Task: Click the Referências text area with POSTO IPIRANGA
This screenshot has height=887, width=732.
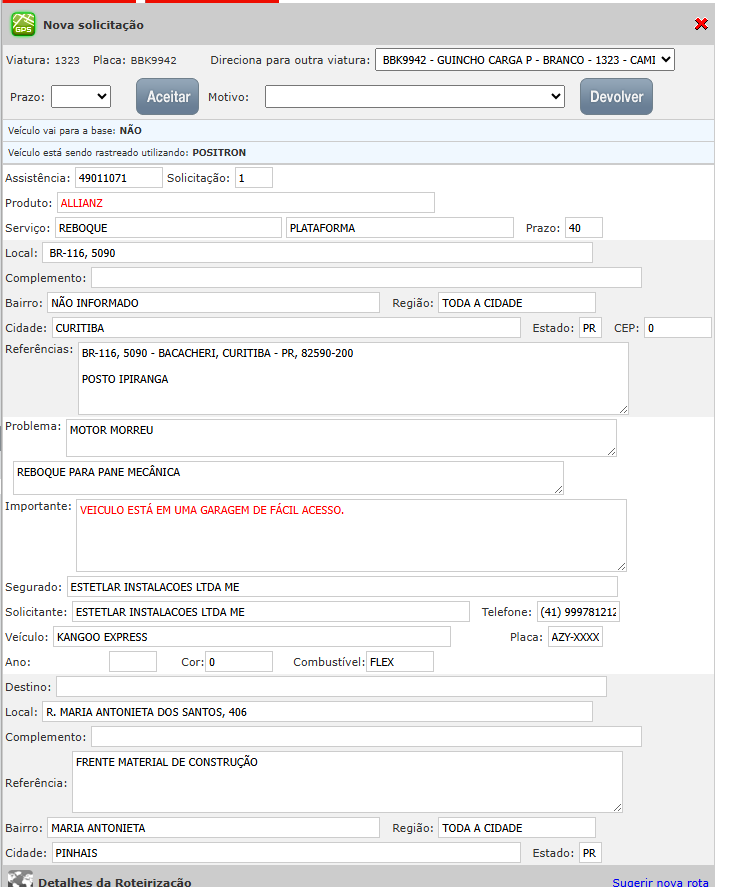Action: tap(353, 378)
